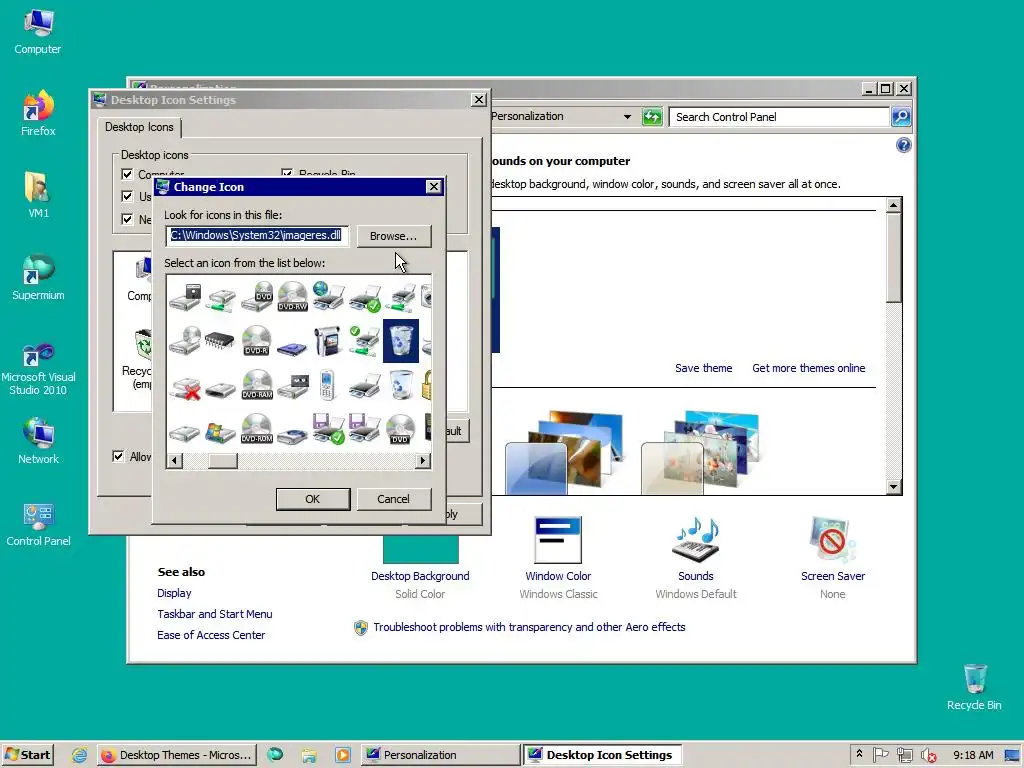Image resolution: width=1024 pixels, height=768 pixels.
Task: Click the Desktop Icon Settings taskbar button
Action: tap(602, 755)
